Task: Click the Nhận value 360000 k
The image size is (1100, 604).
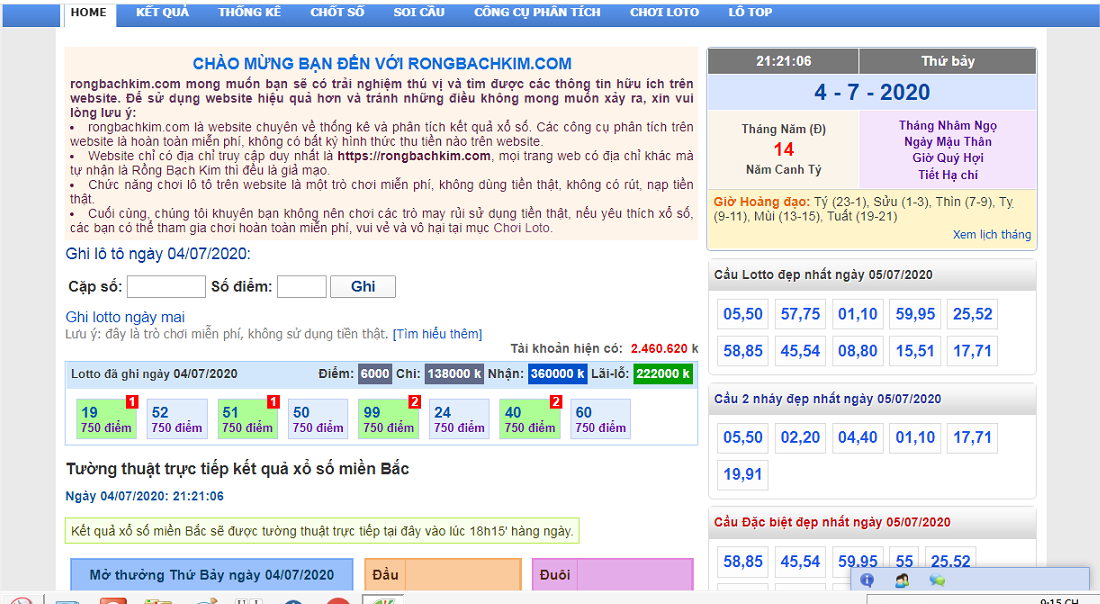Action: [x=558, y=374]
